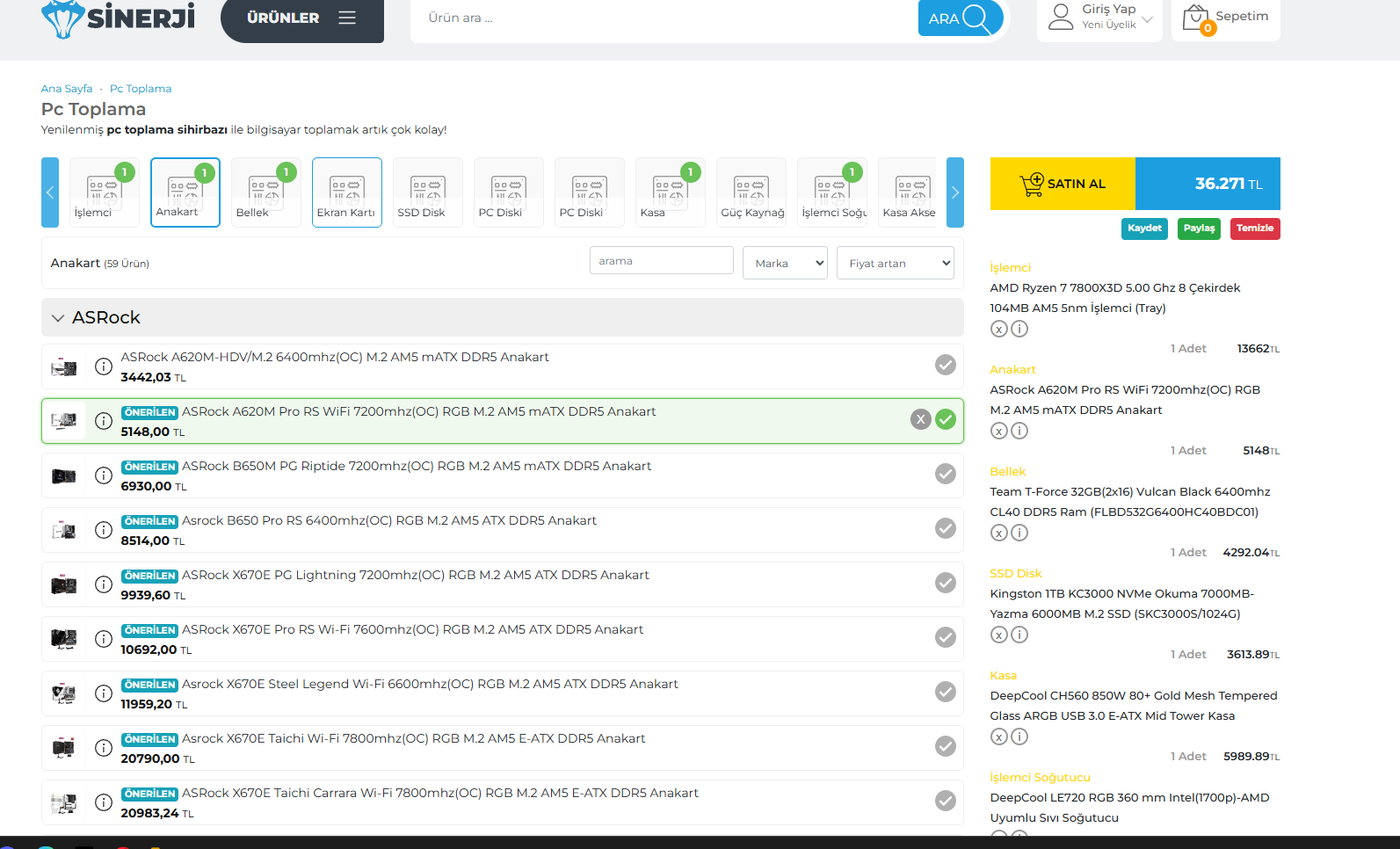The width and height of the screenshot is (1400, 849).
Task: Select ASRock B650M PG Riptide checkmark
Action: click(x=946, y=474)
